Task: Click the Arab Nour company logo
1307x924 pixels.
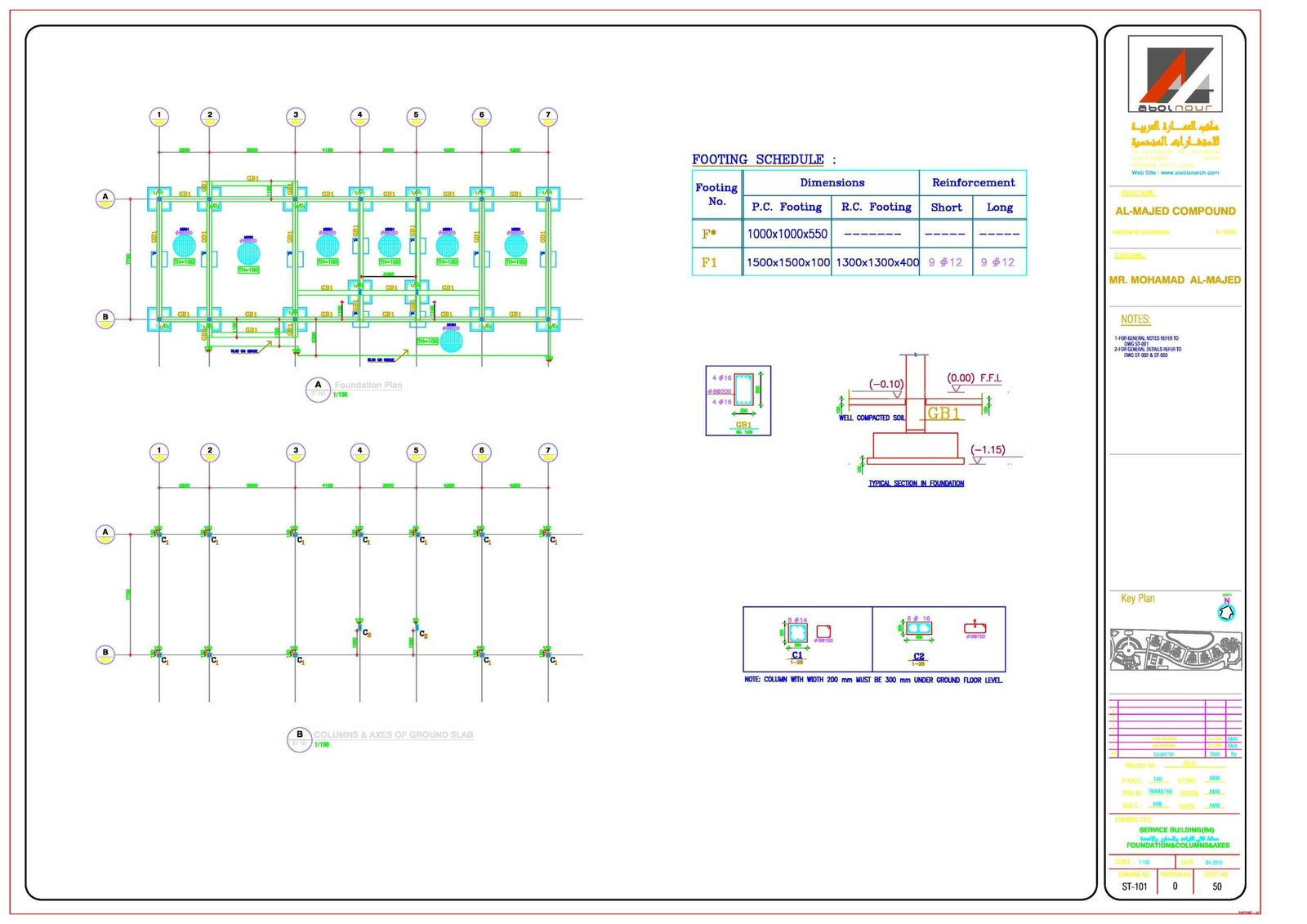Action: 1175,74
